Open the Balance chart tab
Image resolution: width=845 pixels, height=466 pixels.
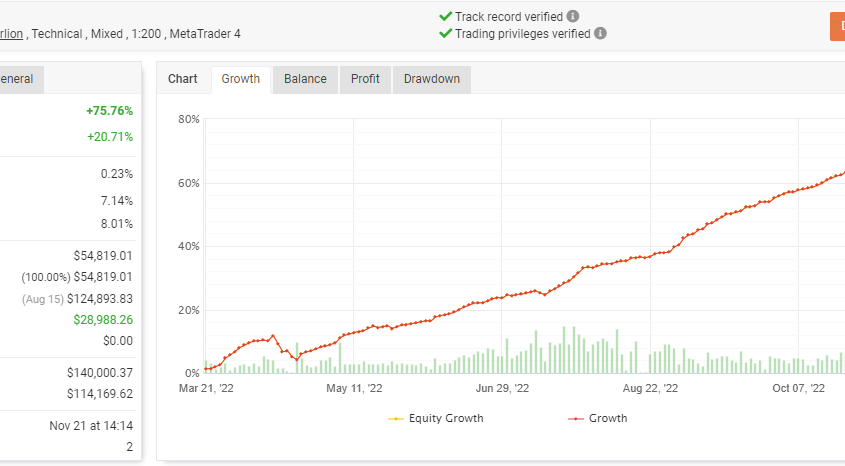click(x=305, y=79)
